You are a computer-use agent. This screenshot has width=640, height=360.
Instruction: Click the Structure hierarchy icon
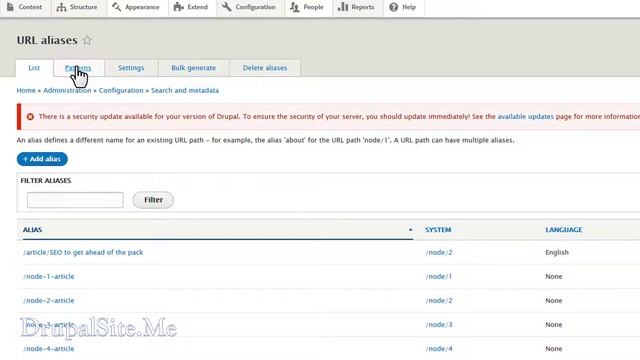pos(61,7)
